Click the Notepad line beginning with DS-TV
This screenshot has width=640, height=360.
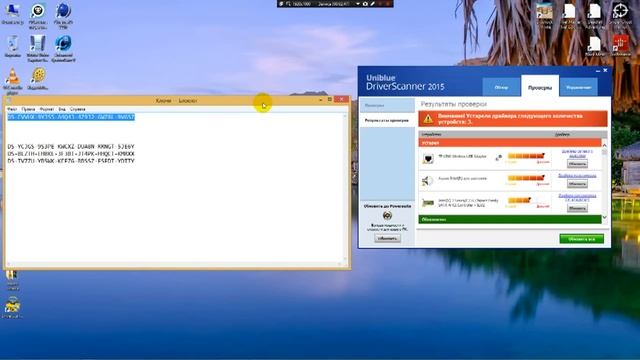click(71, 161)
